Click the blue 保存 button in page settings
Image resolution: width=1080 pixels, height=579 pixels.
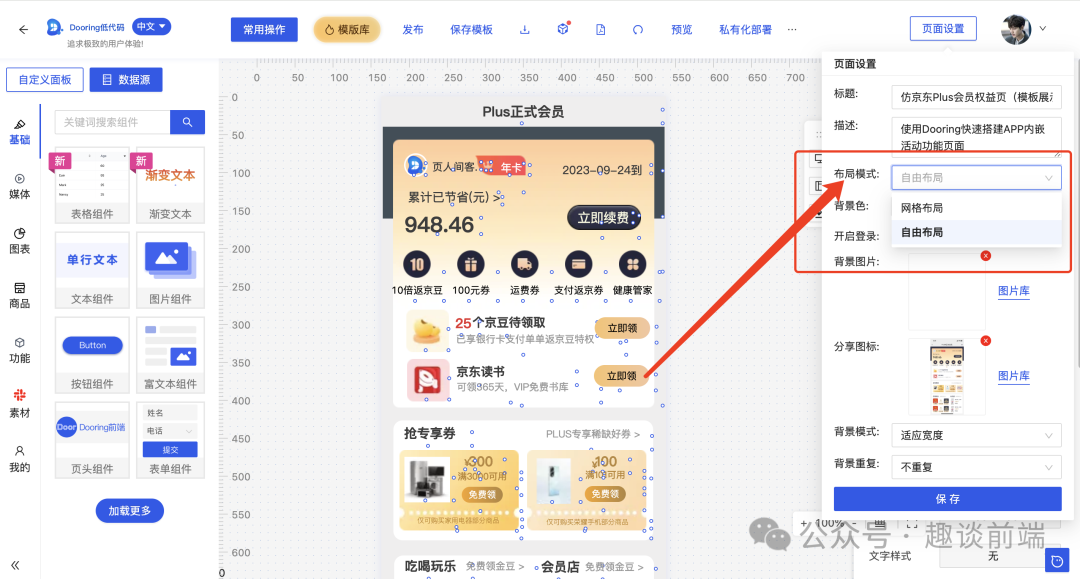948,499
